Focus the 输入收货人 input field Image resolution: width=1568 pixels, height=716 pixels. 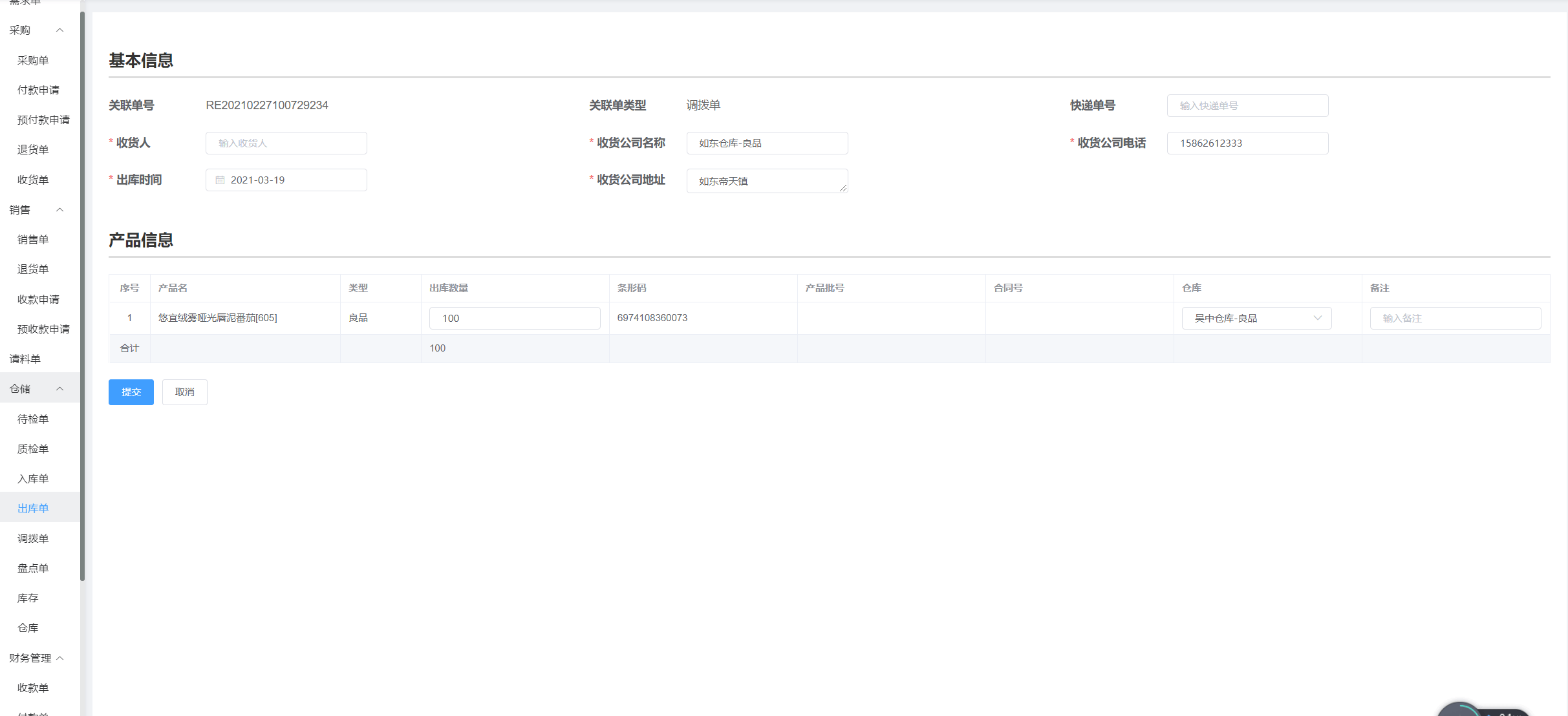coord(286,143)
